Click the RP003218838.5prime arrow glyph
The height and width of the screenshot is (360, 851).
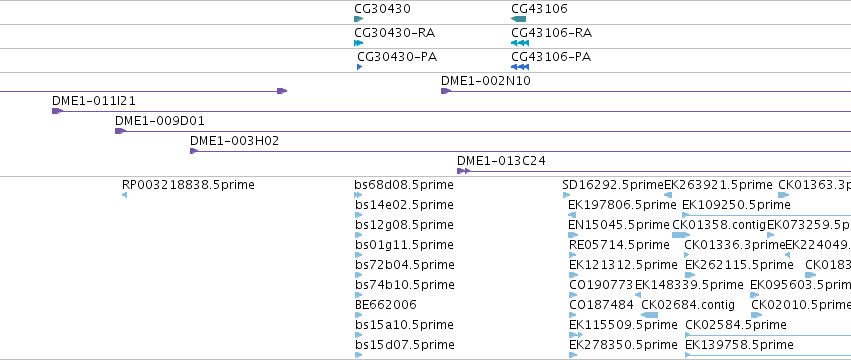point(124,195)
